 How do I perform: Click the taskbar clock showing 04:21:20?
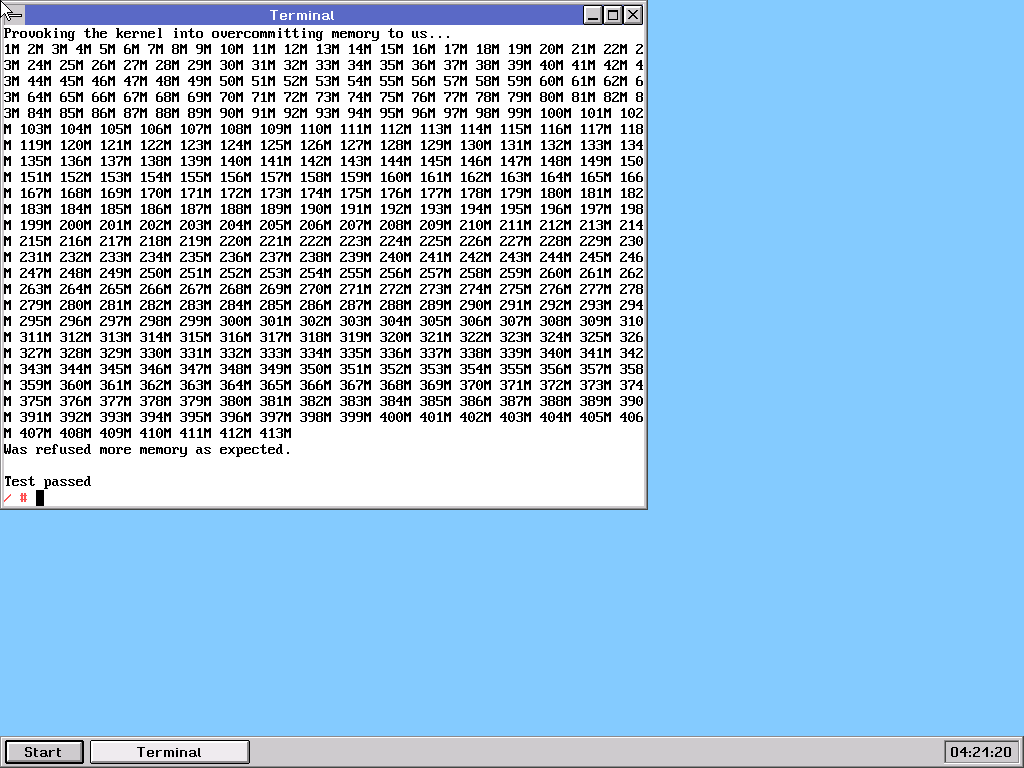tap(980, 752)
